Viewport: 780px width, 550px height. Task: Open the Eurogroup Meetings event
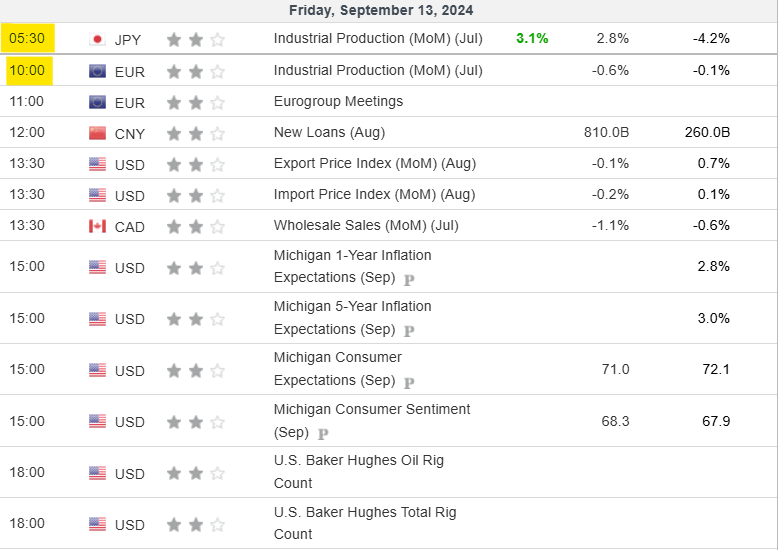(338, 101)
